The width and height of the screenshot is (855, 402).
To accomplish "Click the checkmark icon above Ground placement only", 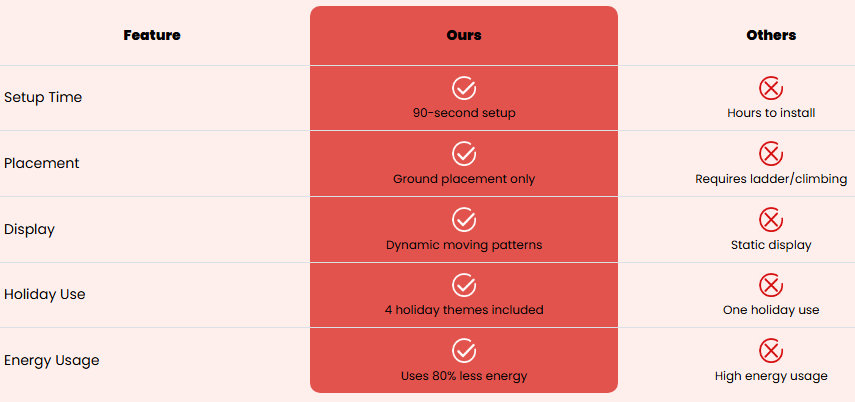I will (x=464, y=154).
